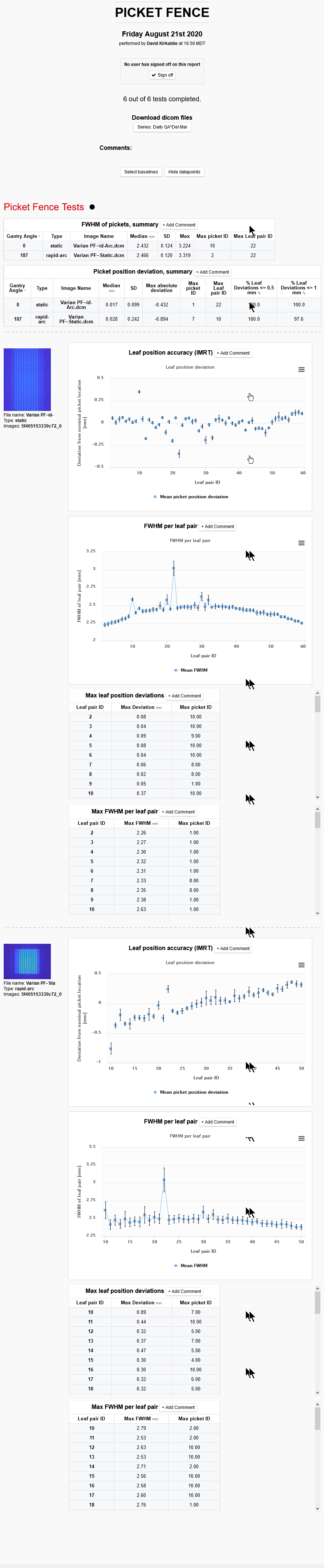Click the Sign off button
The height and width of the screenshot is (1568, 324).
[162, 75]
